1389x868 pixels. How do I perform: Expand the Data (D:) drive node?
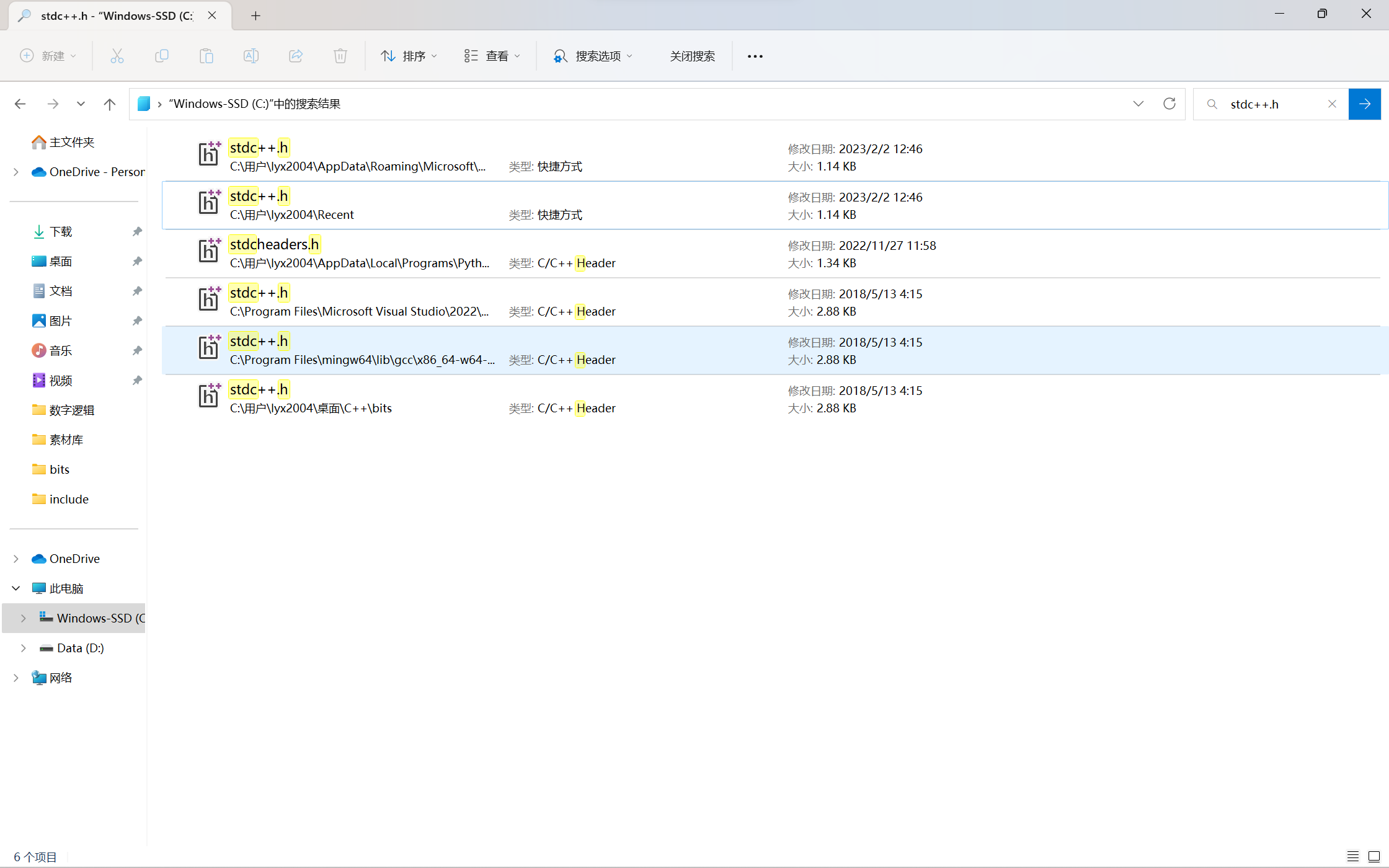(x=24, y=648)
